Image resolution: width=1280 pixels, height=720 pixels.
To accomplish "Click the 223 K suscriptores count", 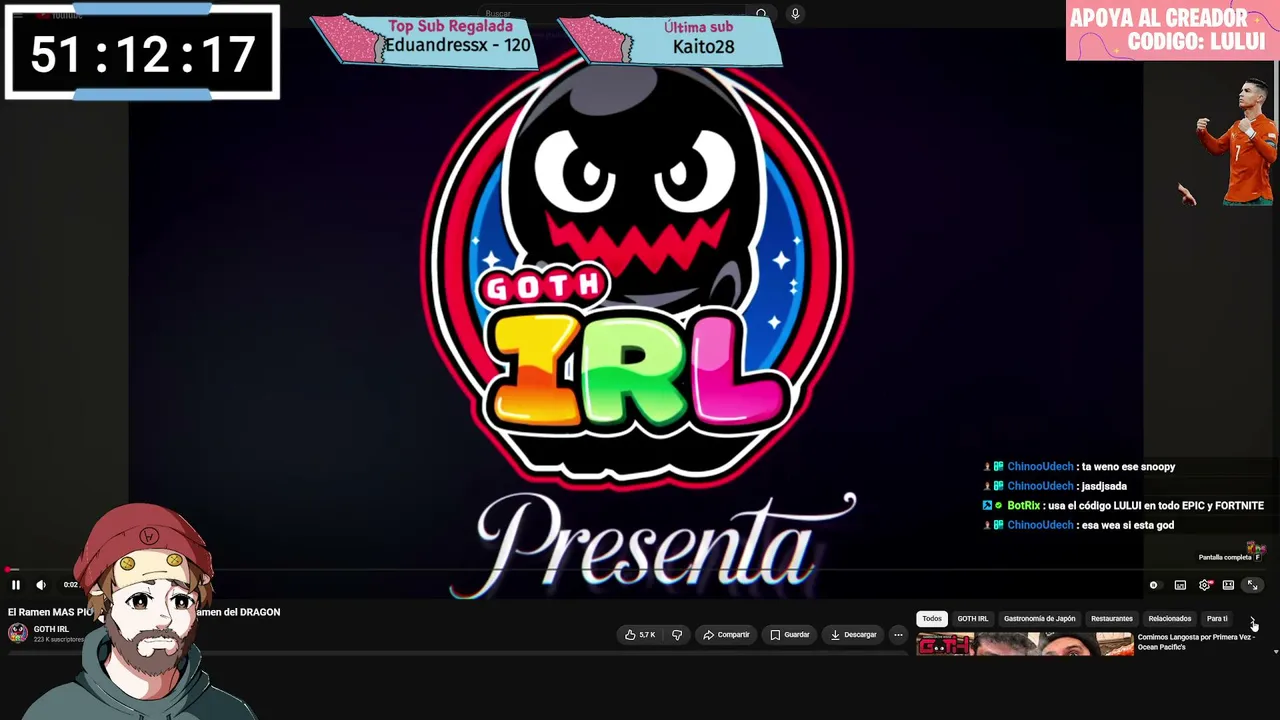I will [x=59, y=639].
